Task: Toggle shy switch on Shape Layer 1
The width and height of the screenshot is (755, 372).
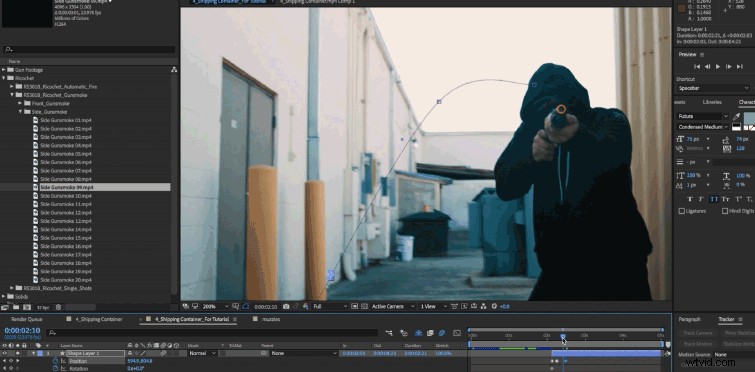Action: point(130,353)
